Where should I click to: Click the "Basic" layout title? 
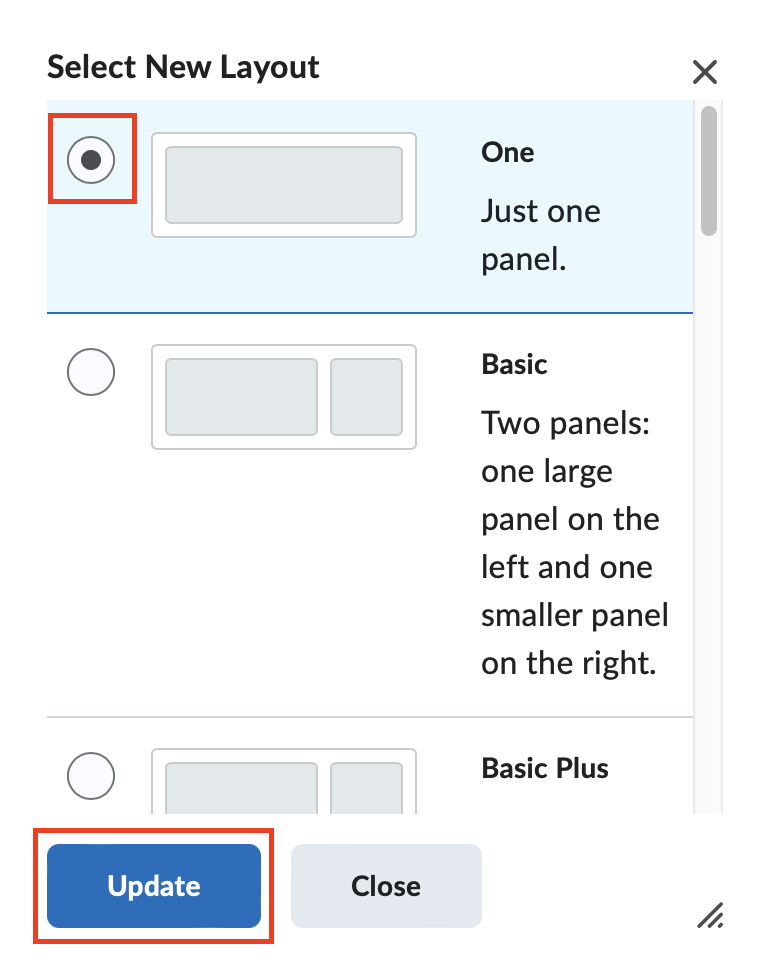coord(514,364)
